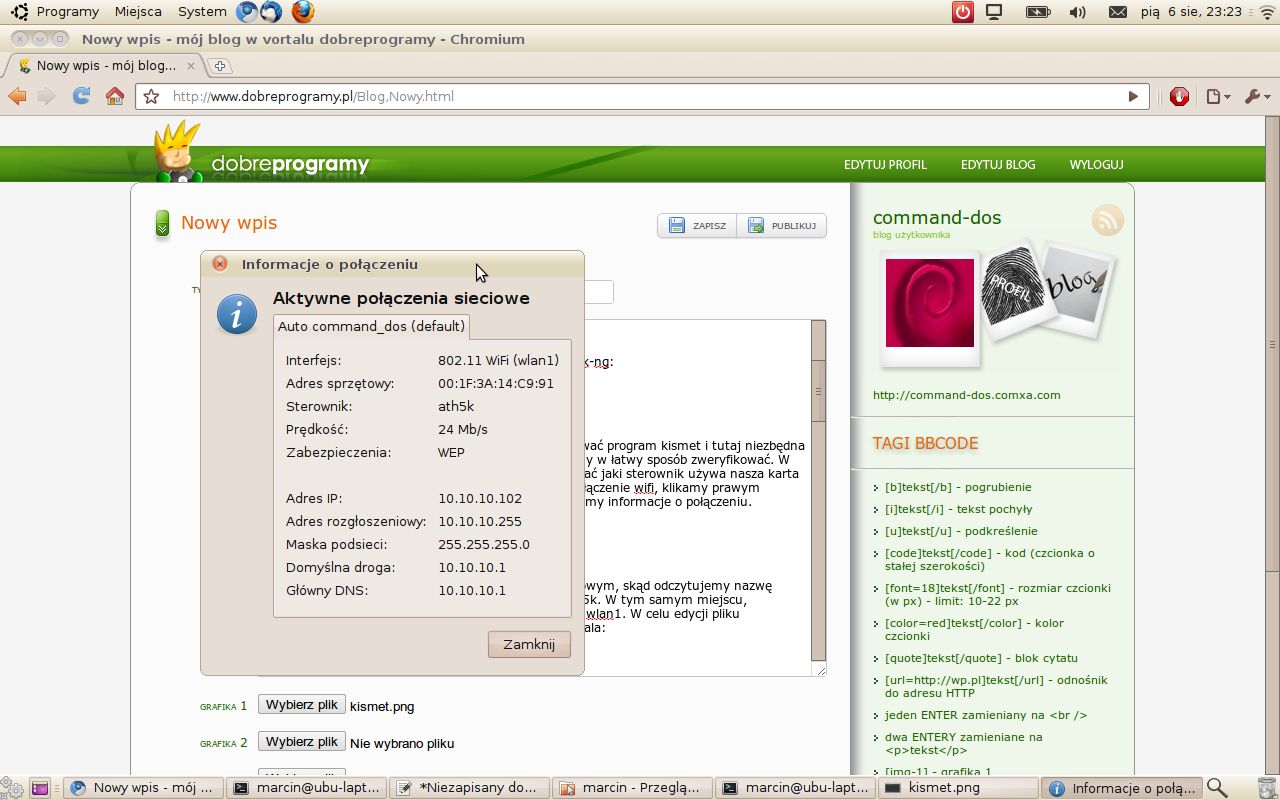Image resolution: width=1280 pixels, height=800 pixels.
Task: Click the PUBLIKUJ button
Action: 782,226
